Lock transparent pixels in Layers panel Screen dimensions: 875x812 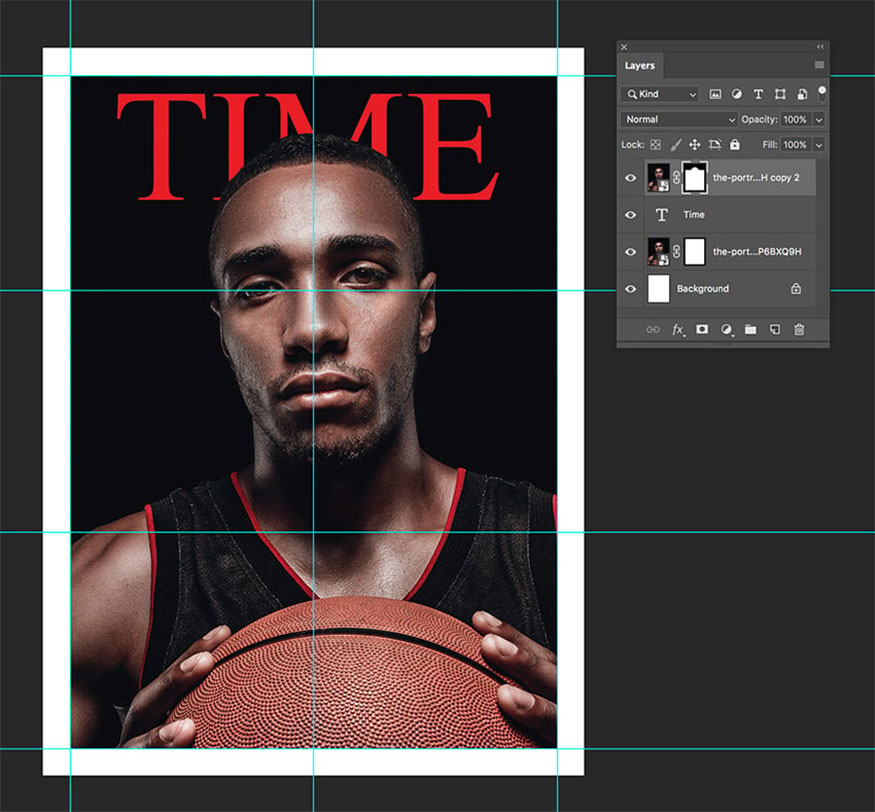click(x=656, y=145)
